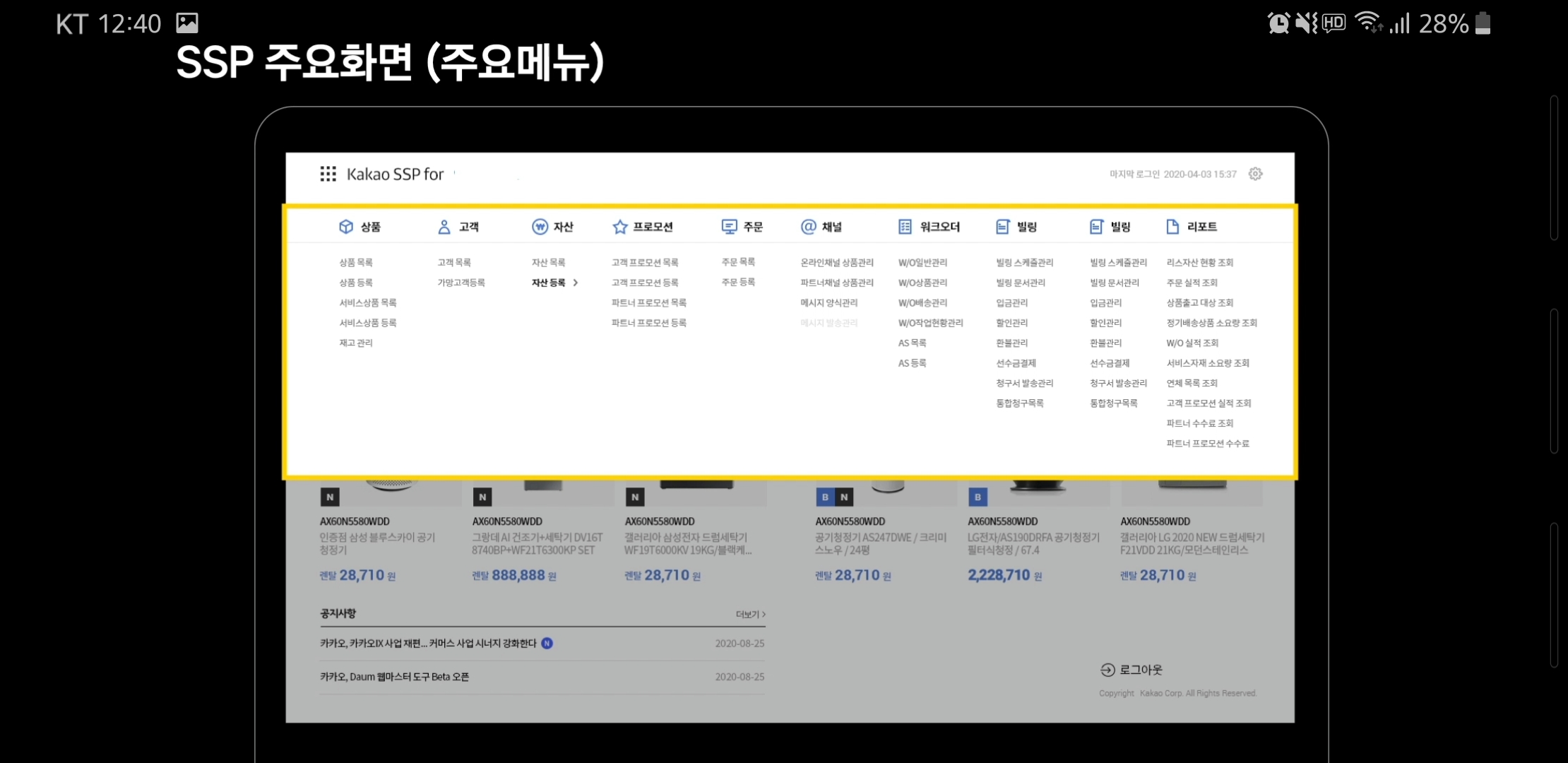Viewport: 1568px width, 763px height.
Task: Click the N badge on 블루스카이 공기청정기 card
Action: [x=330, y=497]
